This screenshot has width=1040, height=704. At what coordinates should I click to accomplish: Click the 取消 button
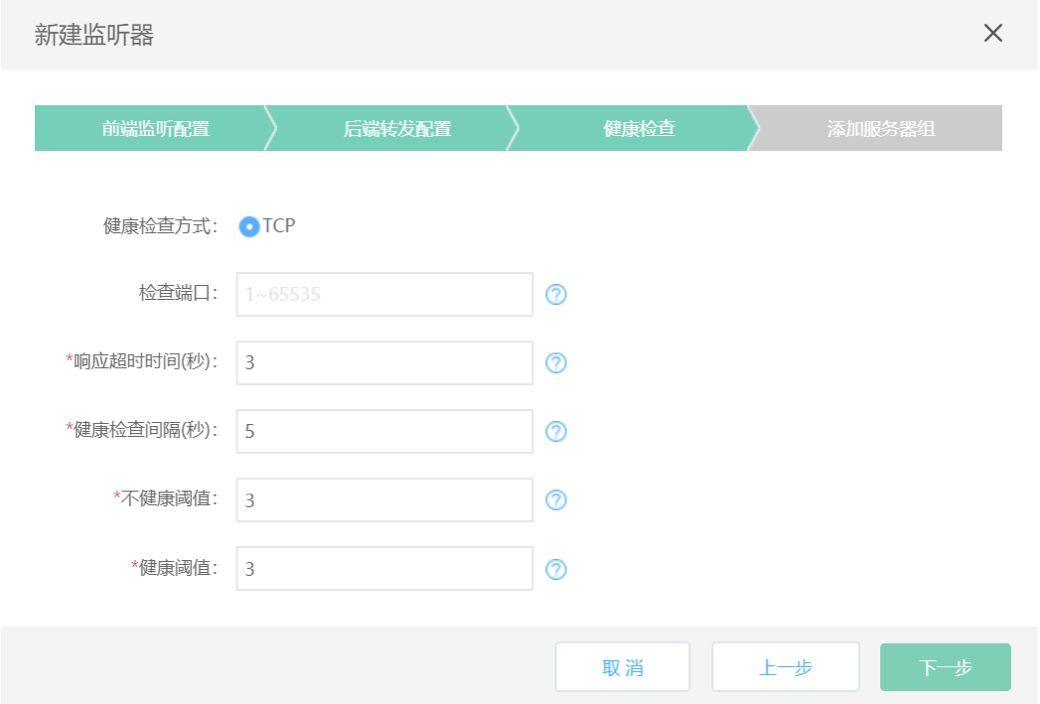(622, 667)
